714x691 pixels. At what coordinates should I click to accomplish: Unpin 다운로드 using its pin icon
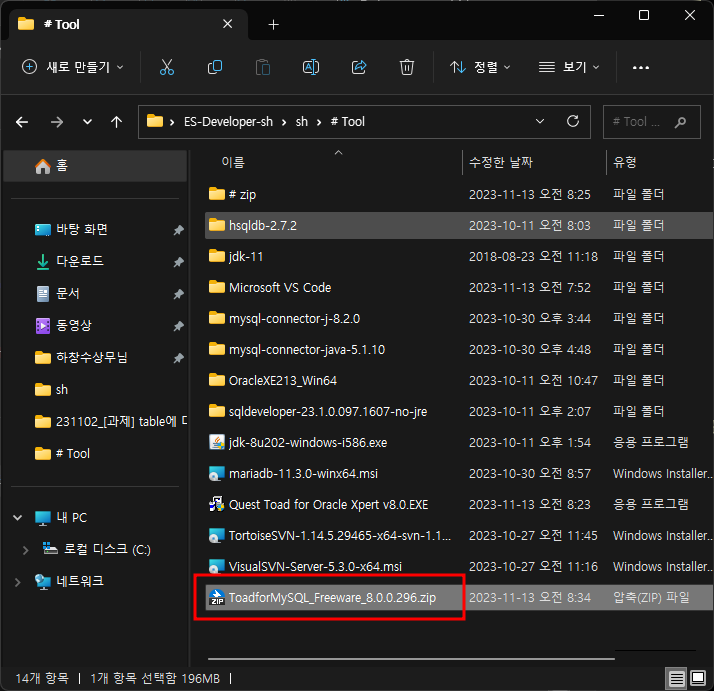click(x=178, y=262)
